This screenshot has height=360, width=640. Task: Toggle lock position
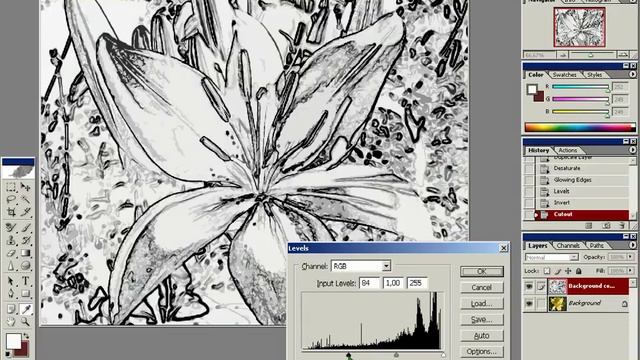pos(568,271)
